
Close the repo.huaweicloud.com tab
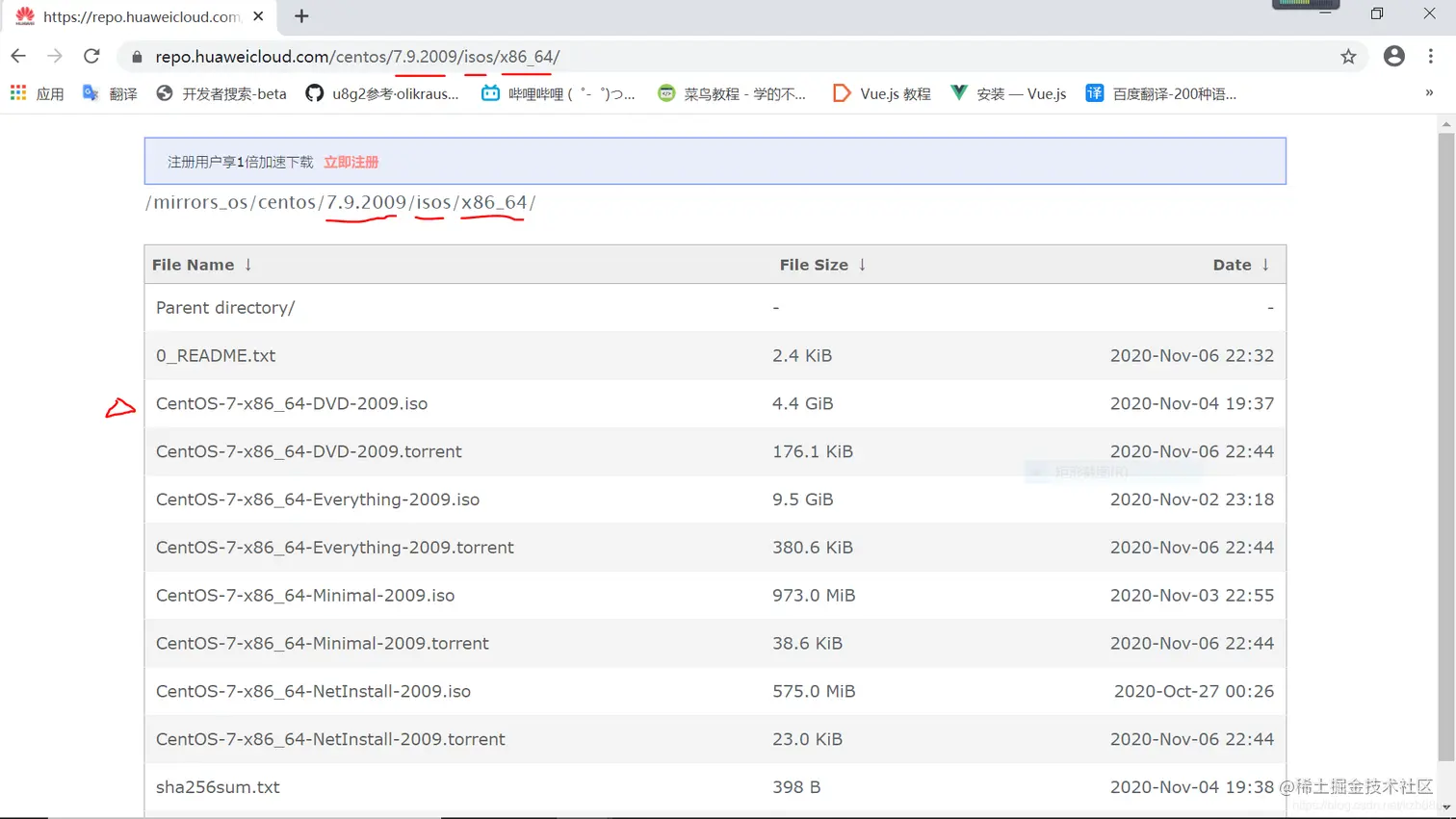coord(258,16)
